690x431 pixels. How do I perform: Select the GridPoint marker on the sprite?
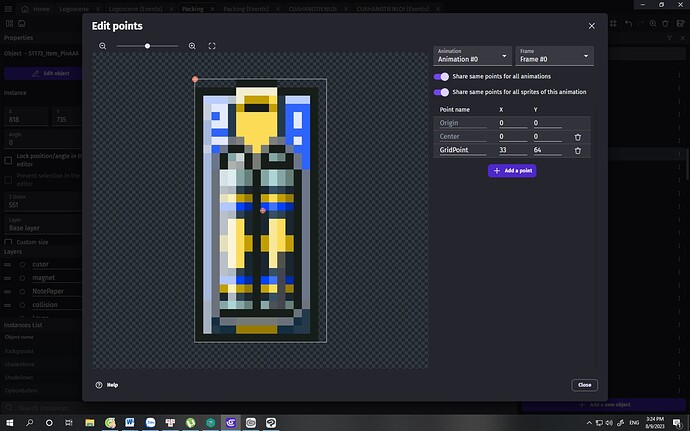pyautogui.click(x=263, y=210)
